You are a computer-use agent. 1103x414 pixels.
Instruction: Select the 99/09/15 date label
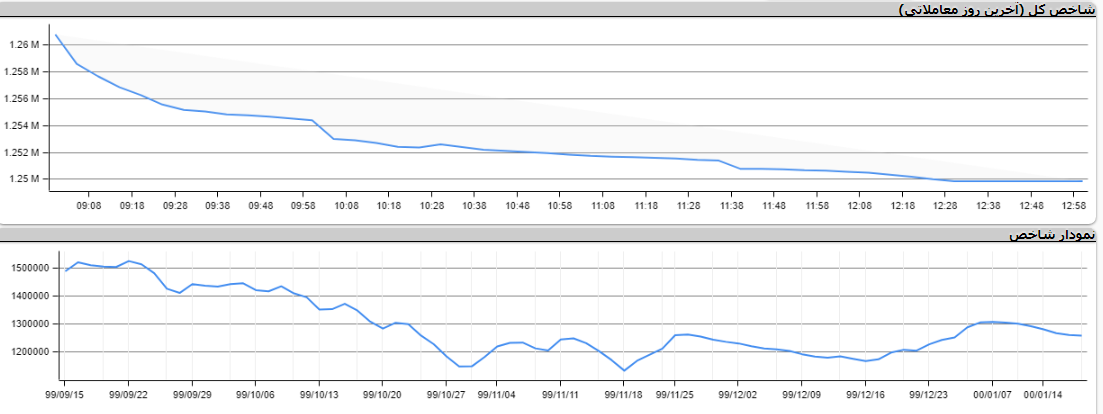point(65,394)
